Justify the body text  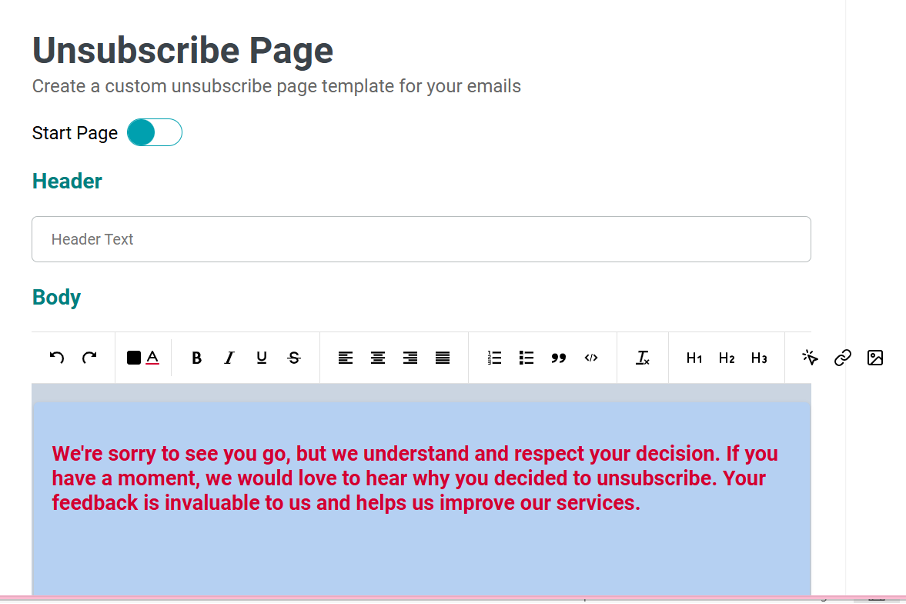coord(443,358)
